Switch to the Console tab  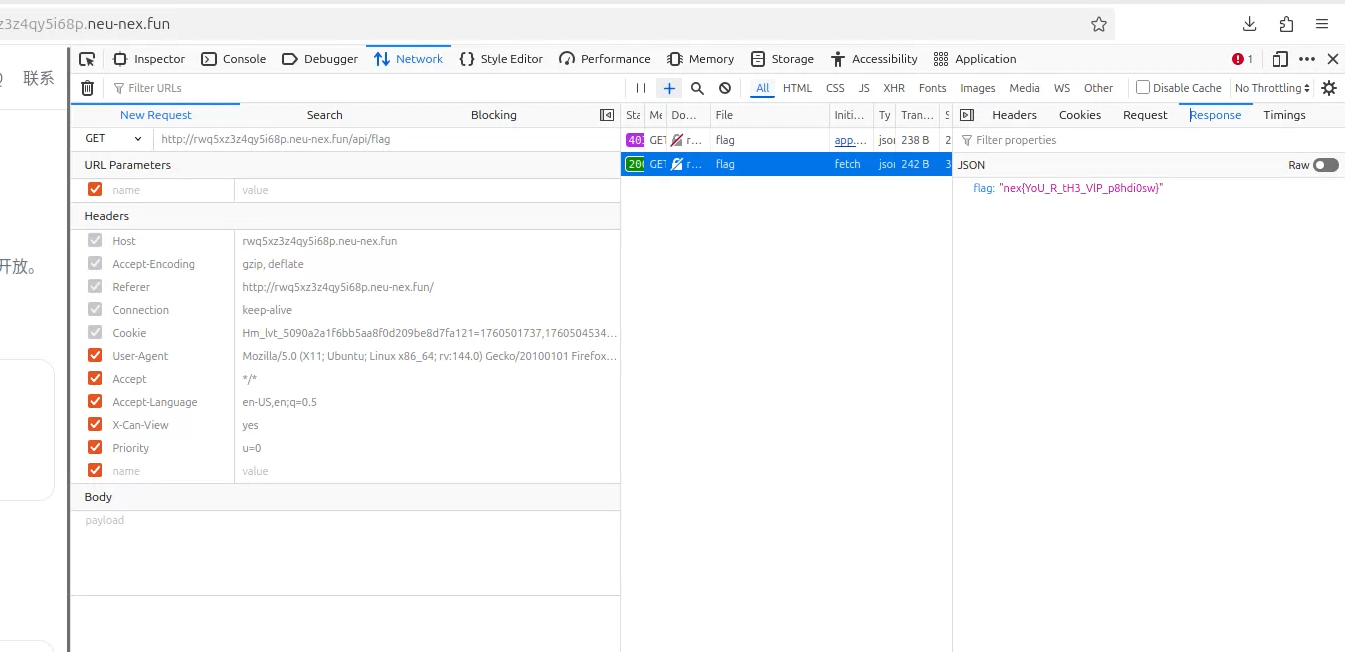click(234, 59)
